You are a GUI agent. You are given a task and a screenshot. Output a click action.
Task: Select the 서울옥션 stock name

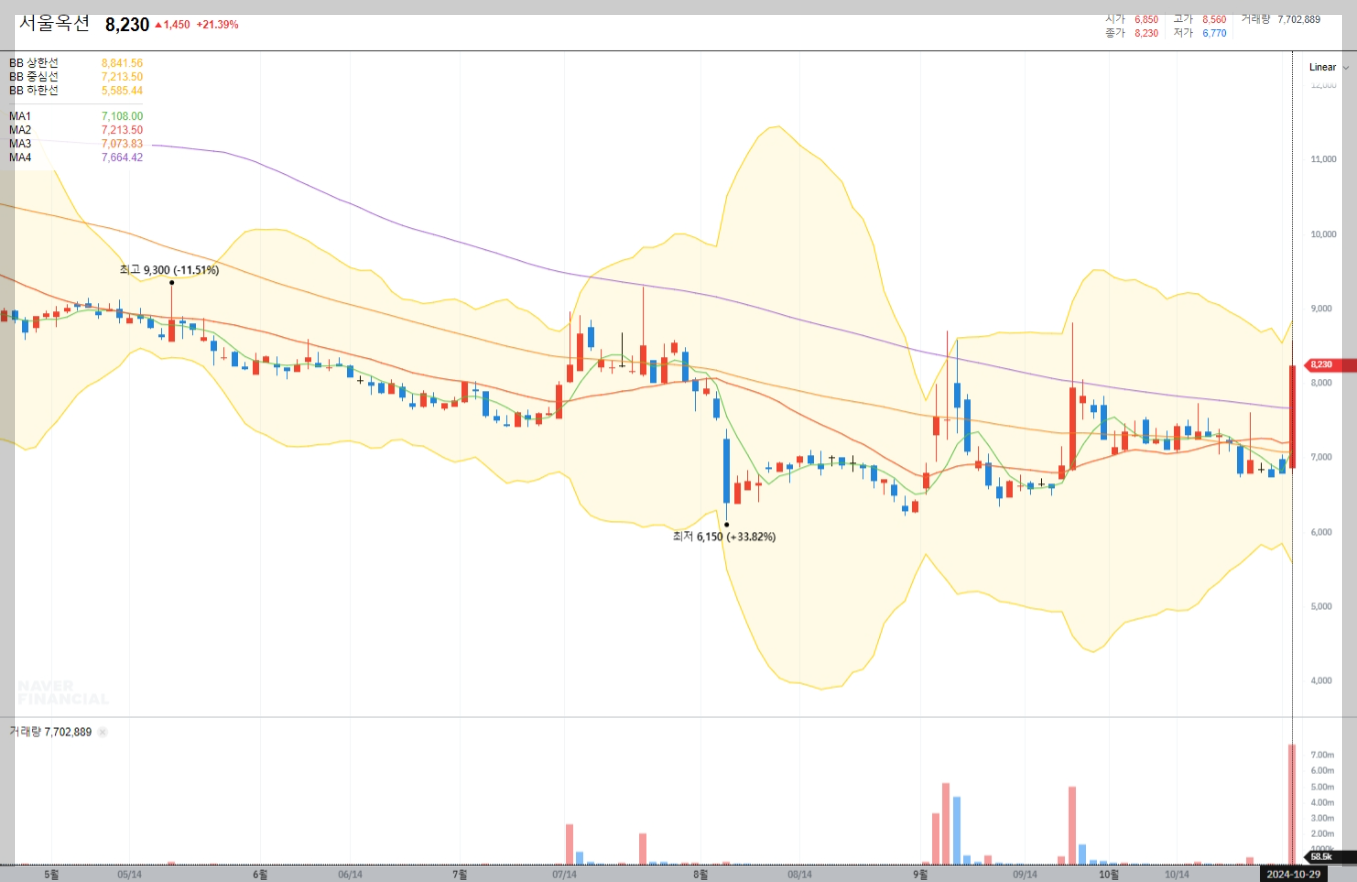(x=54, y=22)
